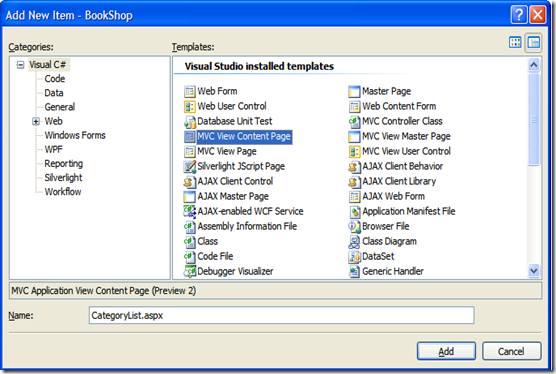Click the Code File template icon
Screen dimensions: 556x374
pyautogui.click(x=189, y=257)
